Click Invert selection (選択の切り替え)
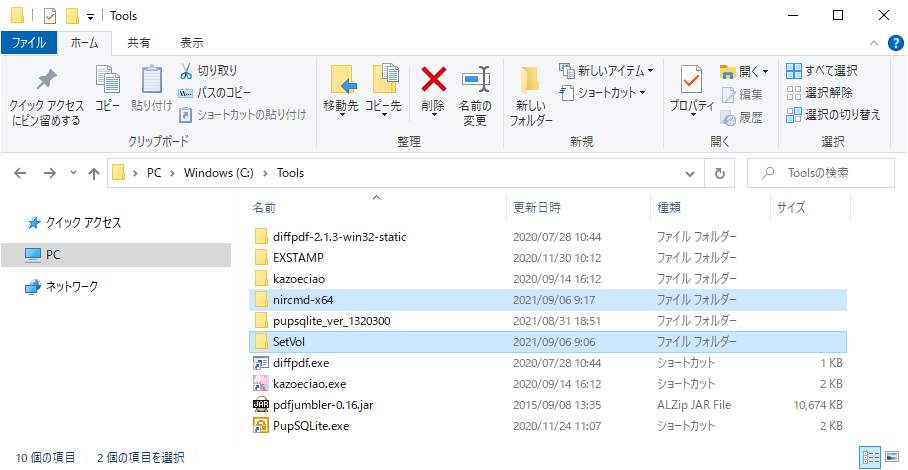The image size is (908, 470). (833, 115)
